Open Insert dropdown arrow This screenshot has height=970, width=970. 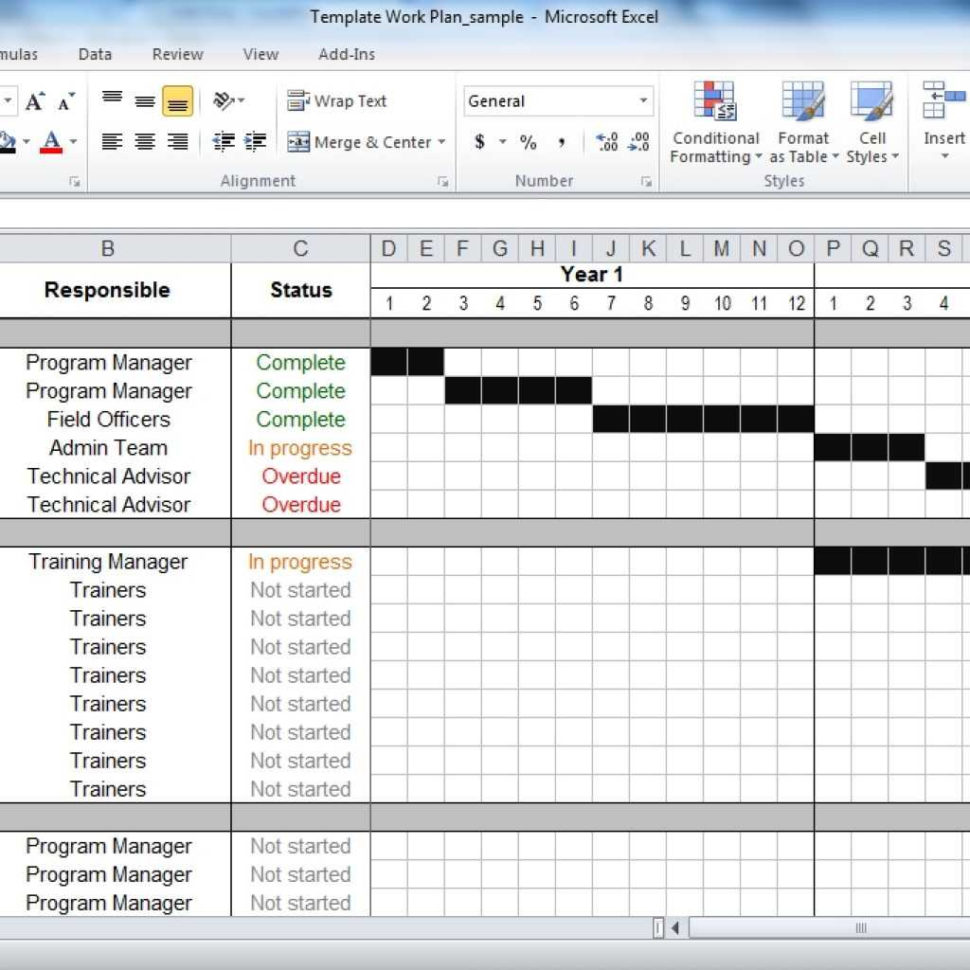(x=945, y=156)
